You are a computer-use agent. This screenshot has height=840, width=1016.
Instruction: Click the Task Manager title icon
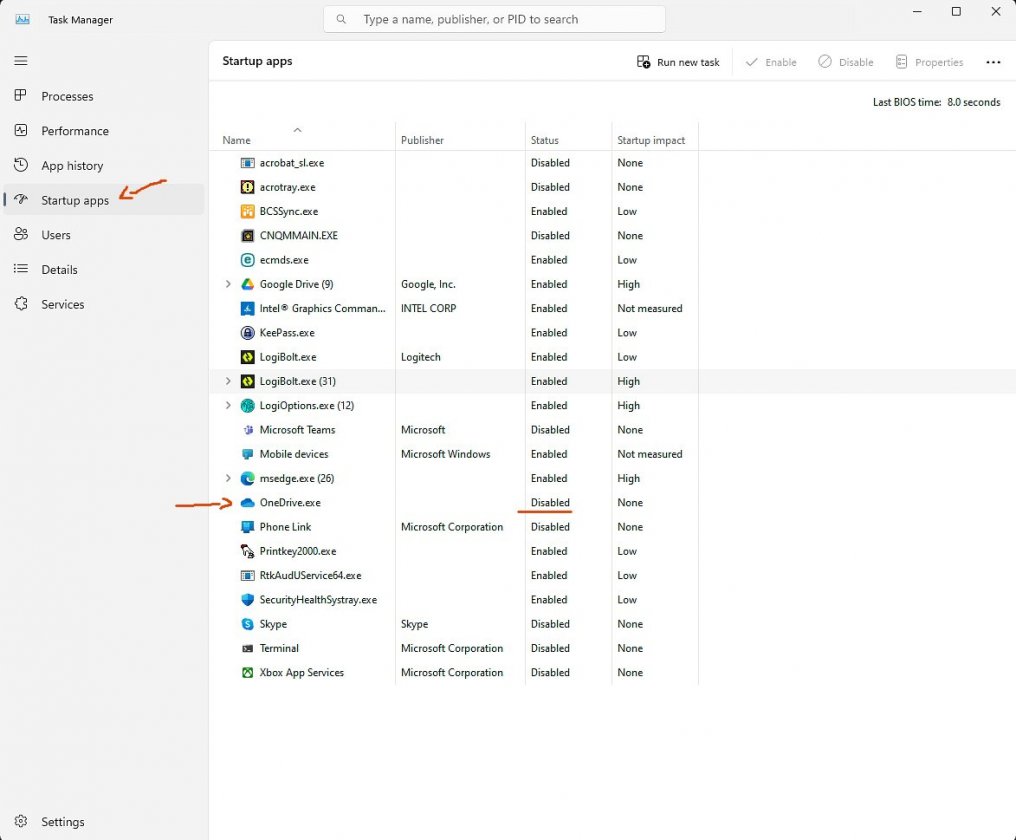coord(23,19)
